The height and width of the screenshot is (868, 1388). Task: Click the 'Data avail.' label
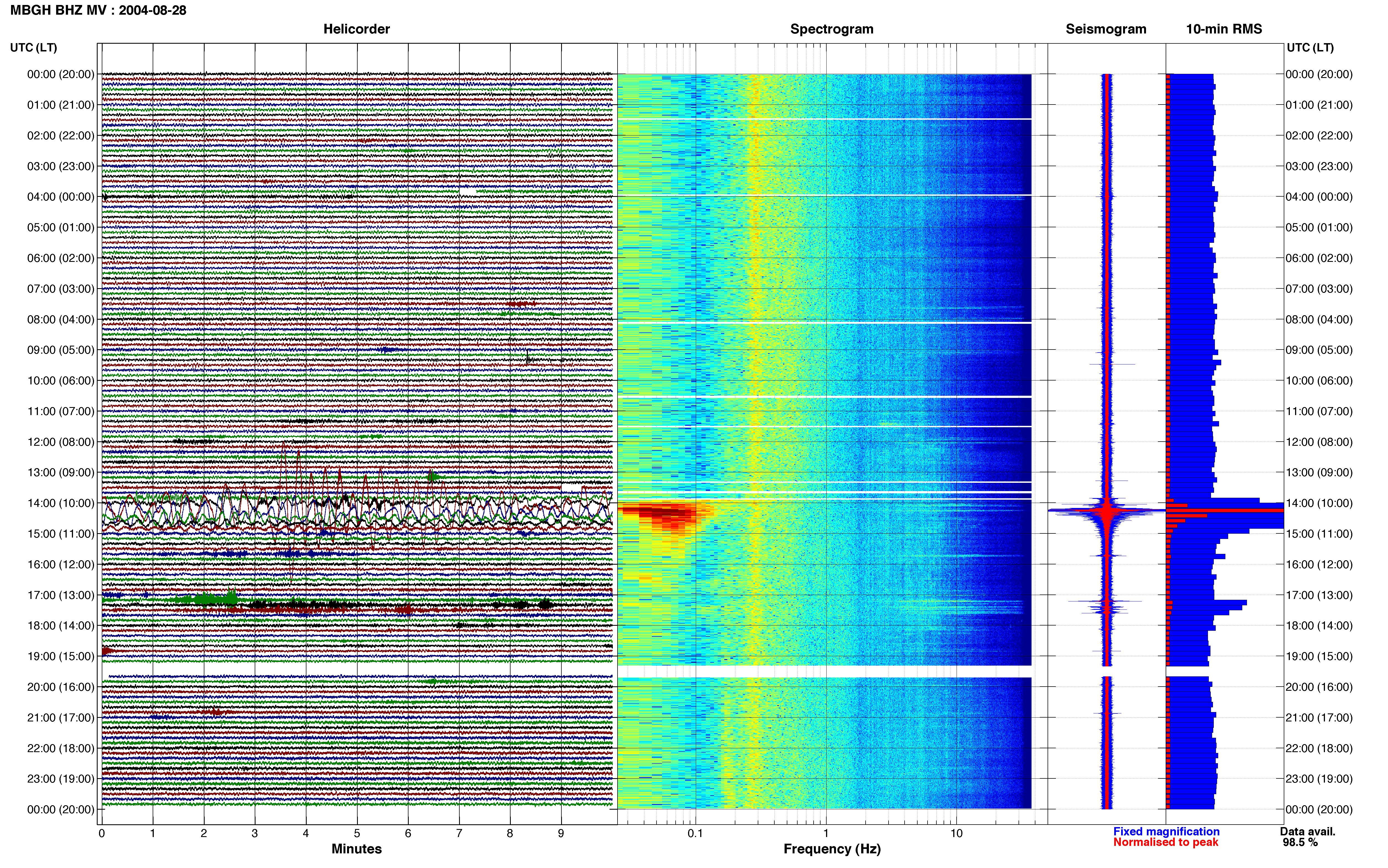coord(1308,832)
